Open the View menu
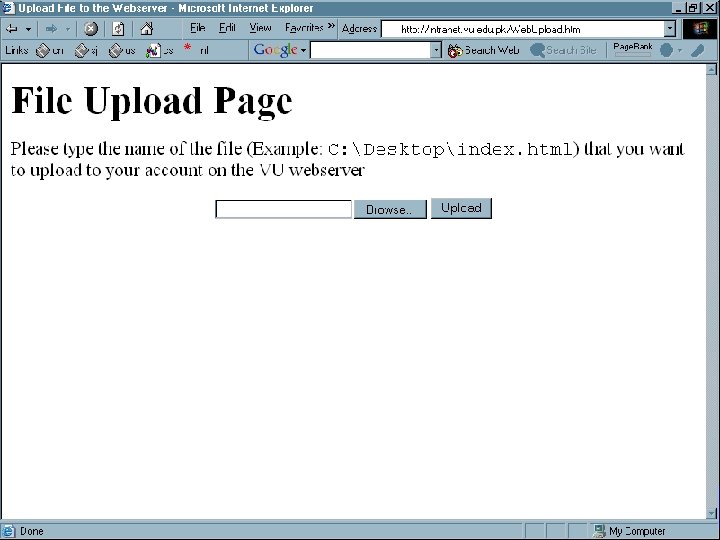The height and width of the screenshot is (540, 720). (x=260, y=28)
